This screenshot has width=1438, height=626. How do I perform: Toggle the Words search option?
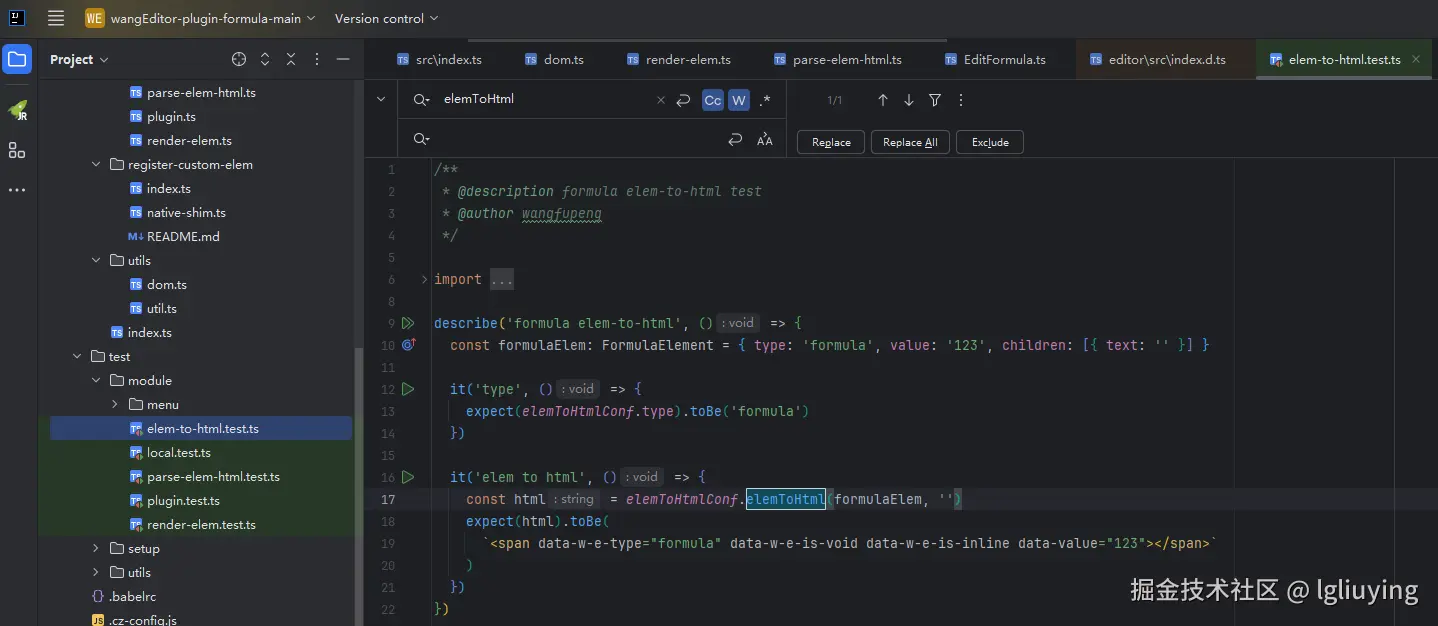click(738, 100)
